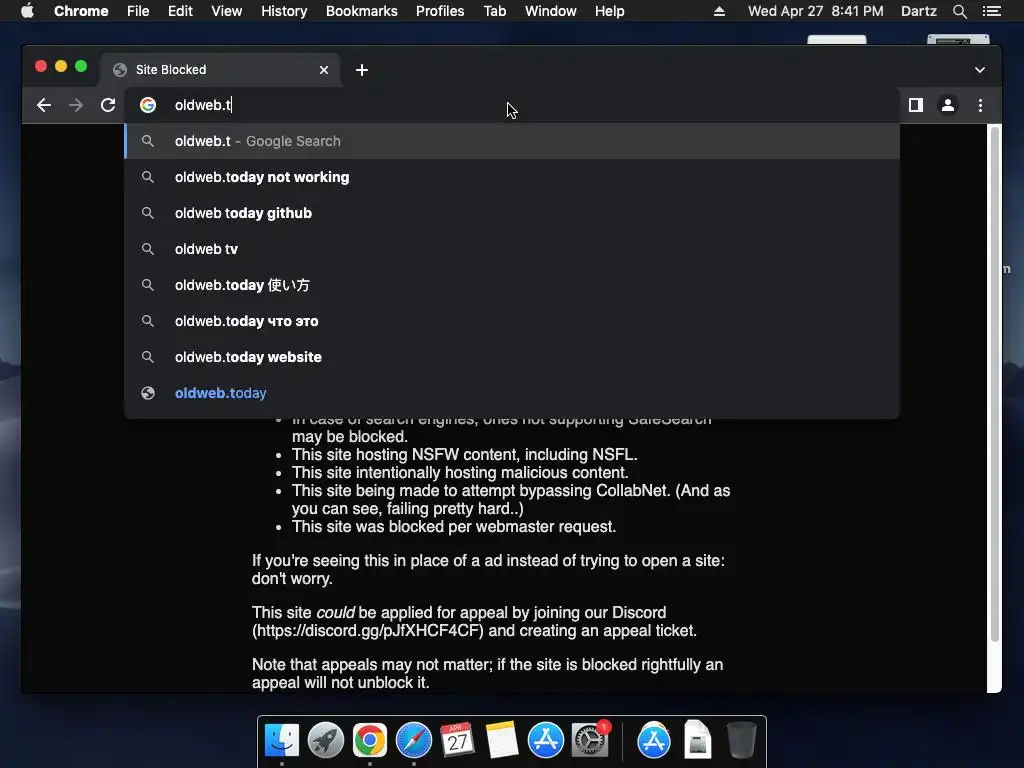The height and width of the screenshot is (768, 1024).
Task: Click the date and time in menu bar
Action: point(816,11)
